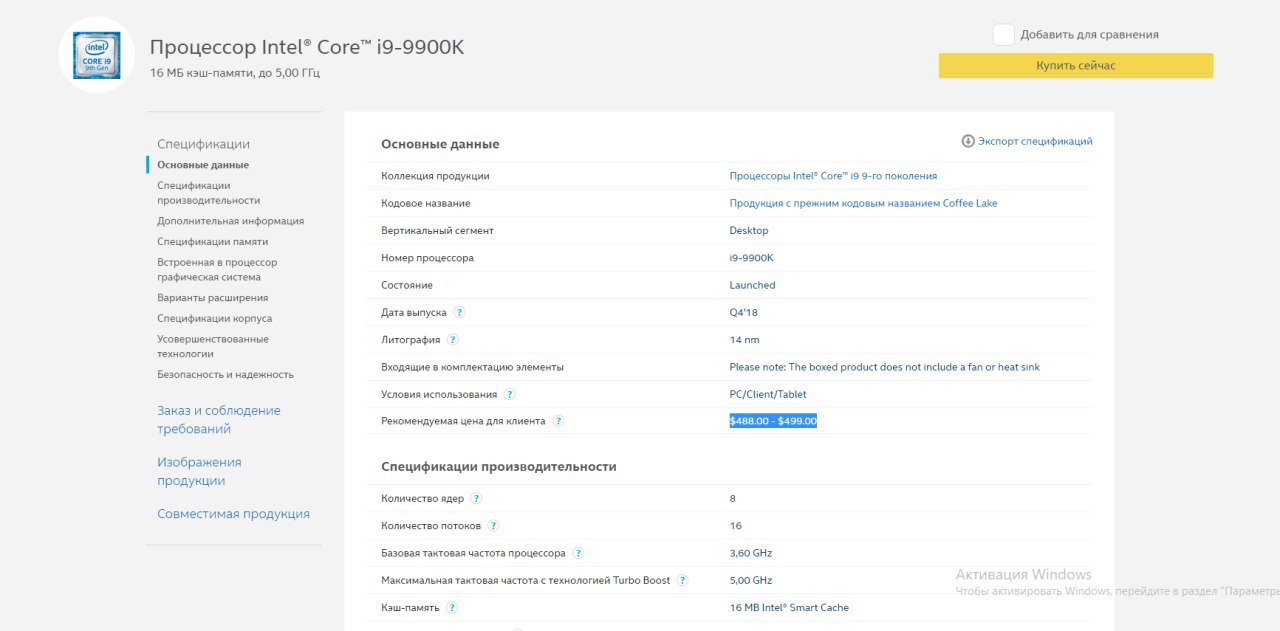Image resolution: width=1280 pixels, height=631 pixels.
Task: Open help icon beside 'Условия использования'
Action: 510,394
